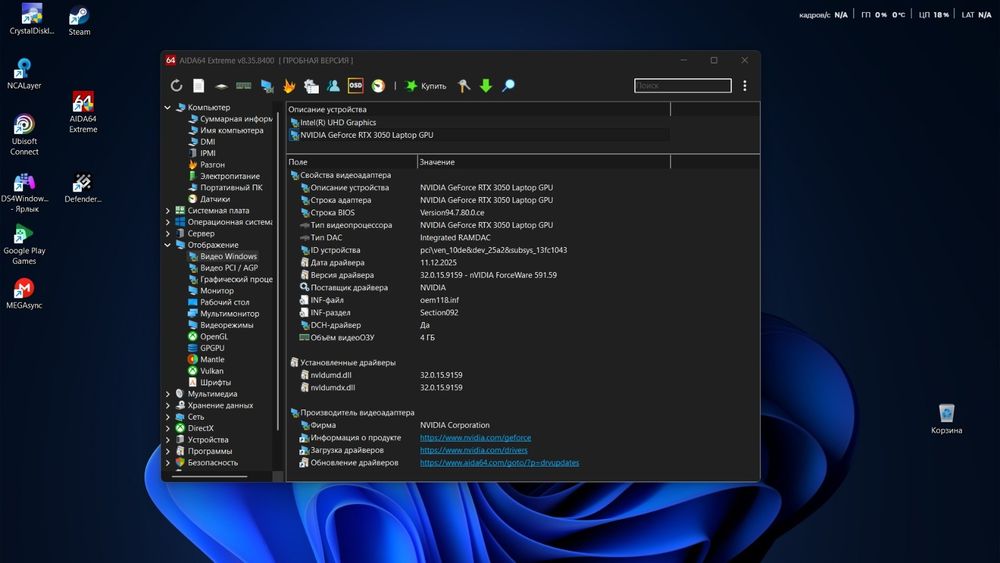Click the keys license icon in toolbar
Image resolution: width=1000 pixels, height=563 pixels.
point(464,85)
